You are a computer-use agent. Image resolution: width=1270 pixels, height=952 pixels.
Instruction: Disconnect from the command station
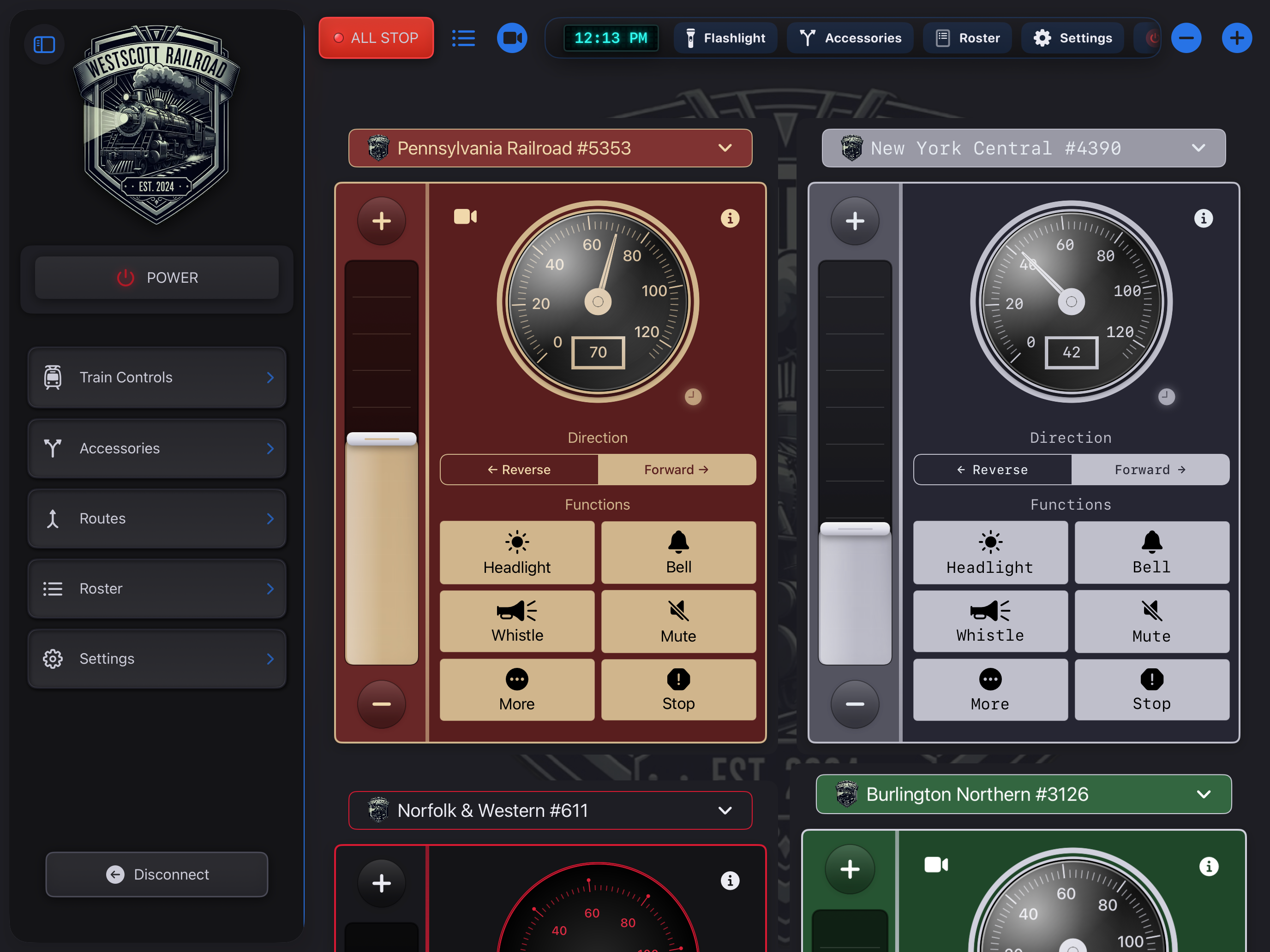point(157,875)
